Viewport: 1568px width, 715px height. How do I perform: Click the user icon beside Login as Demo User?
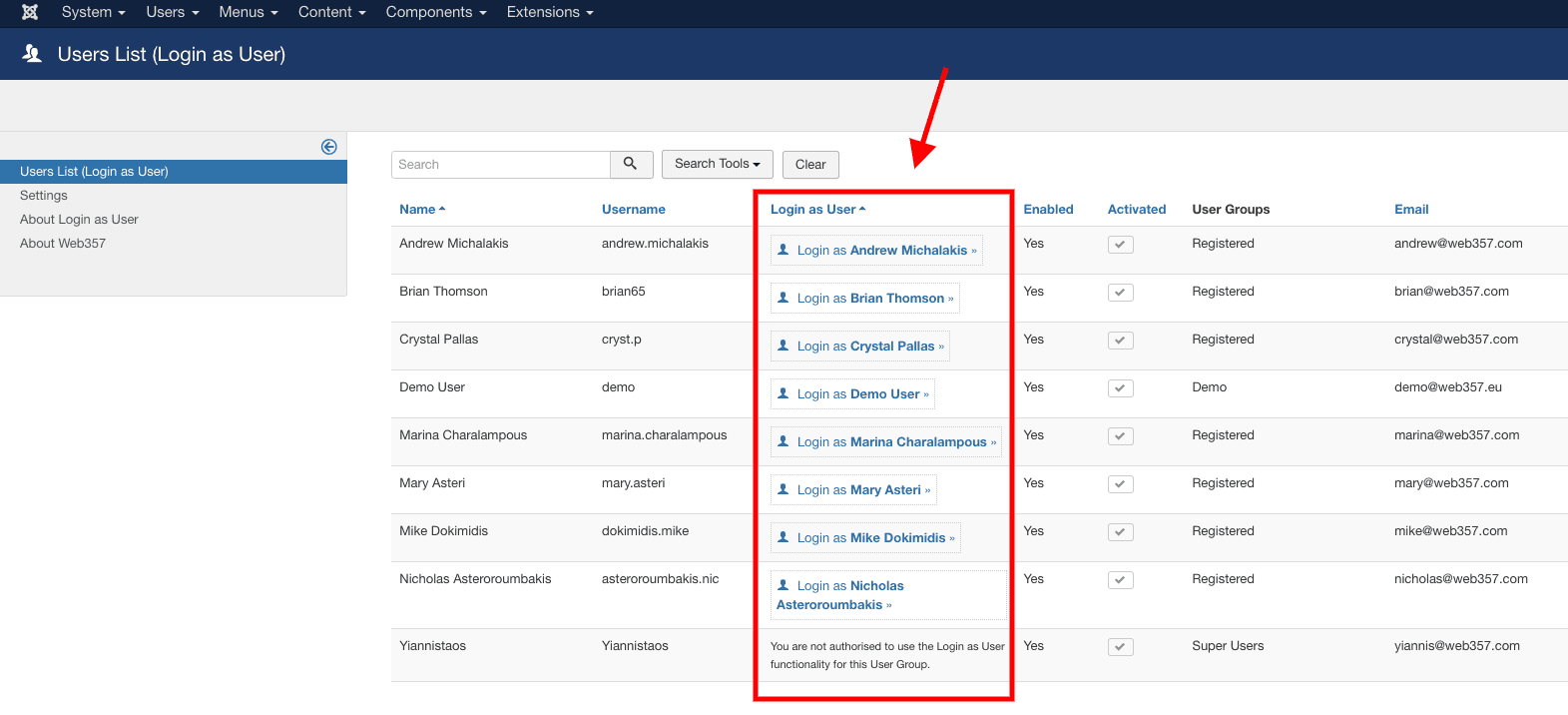784,393
